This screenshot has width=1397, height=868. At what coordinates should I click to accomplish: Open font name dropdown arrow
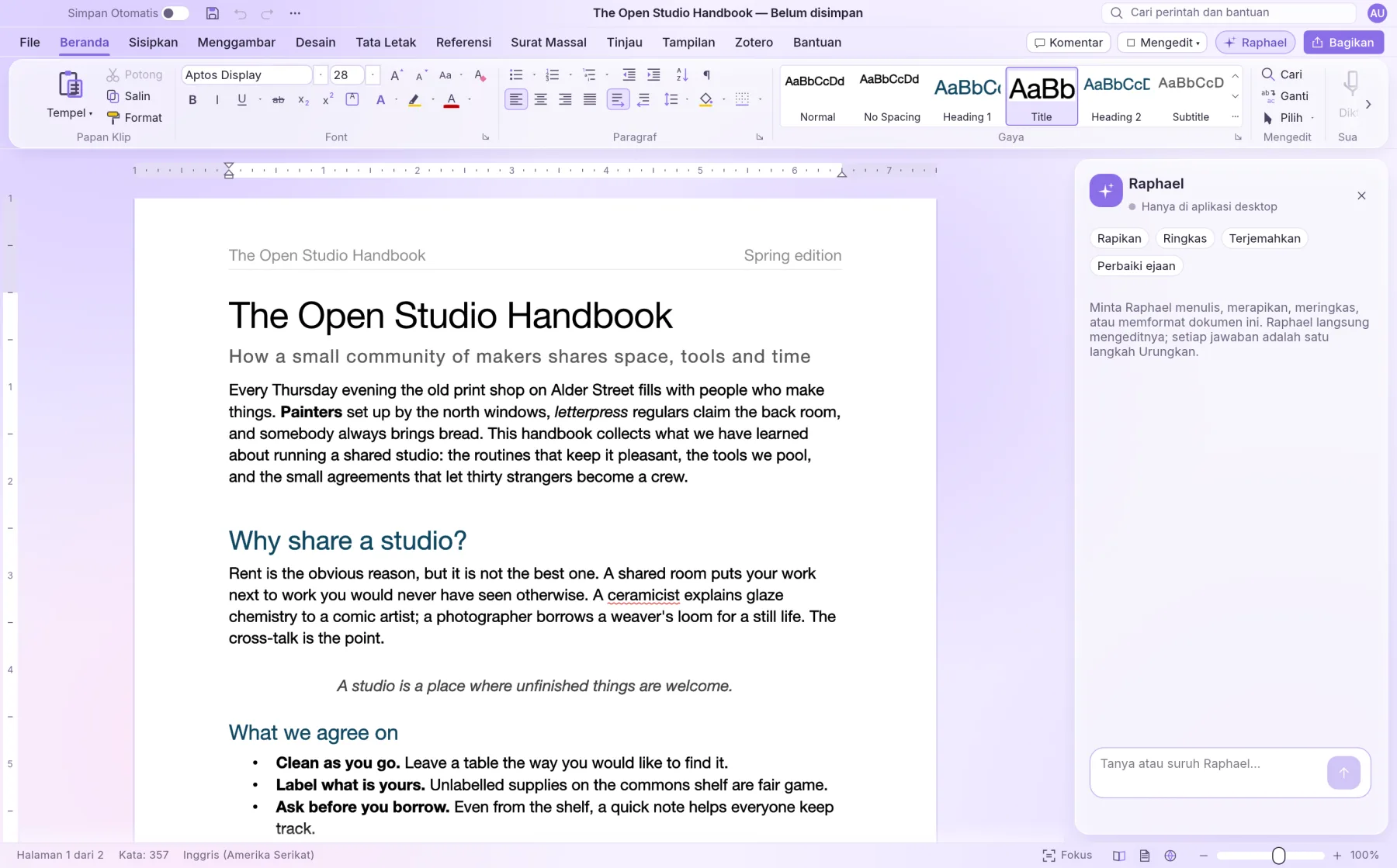click(x=321, y=75)
